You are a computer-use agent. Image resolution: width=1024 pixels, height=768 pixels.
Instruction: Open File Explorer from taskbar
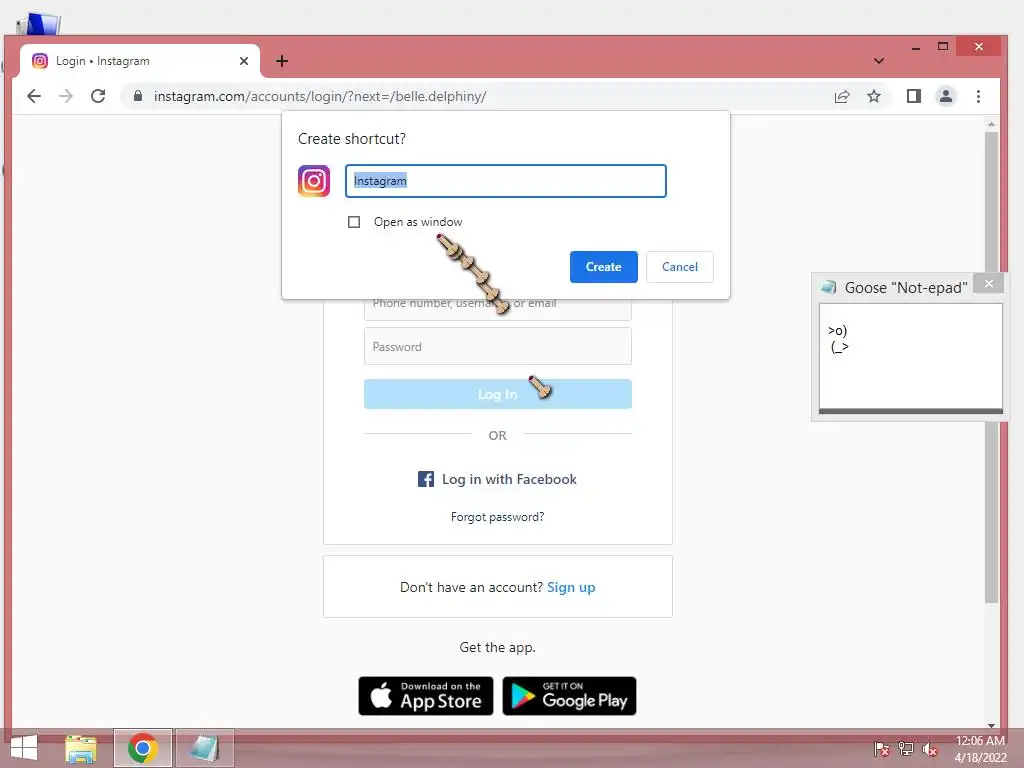coord(81,748)
